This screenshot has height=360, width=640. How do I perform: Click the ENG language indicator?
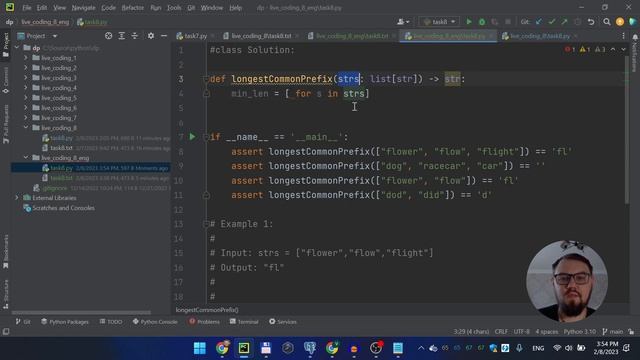click(538, 348)
